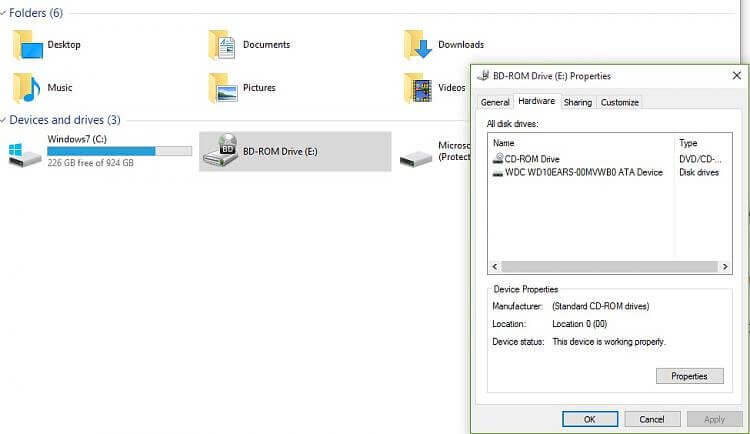Open the Documents folder icon

[222, 45]
